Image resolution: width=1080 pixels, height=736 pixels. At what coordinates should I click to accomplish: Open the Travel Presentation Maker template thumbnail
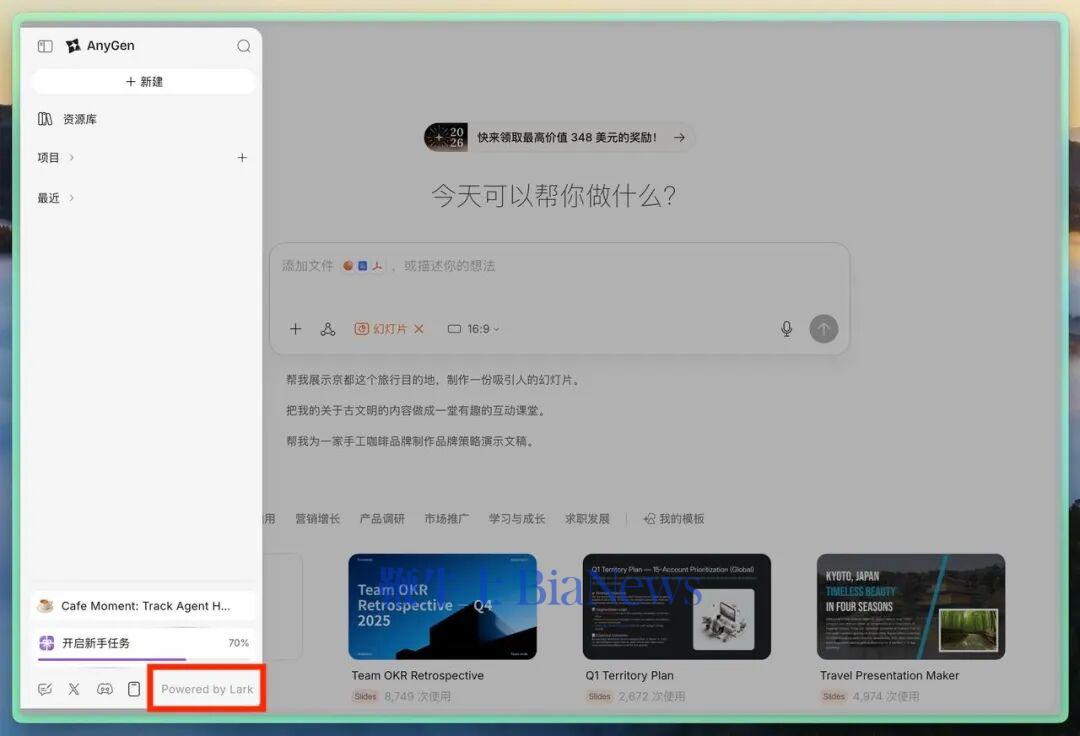coord(910,606)
